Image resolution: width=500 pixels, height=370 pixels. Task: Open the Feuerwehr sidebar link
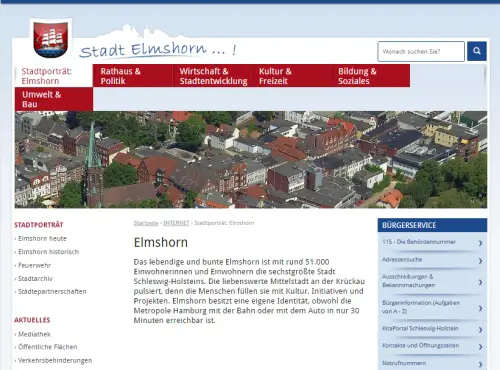pyautogui.click(x=35, y=265)
